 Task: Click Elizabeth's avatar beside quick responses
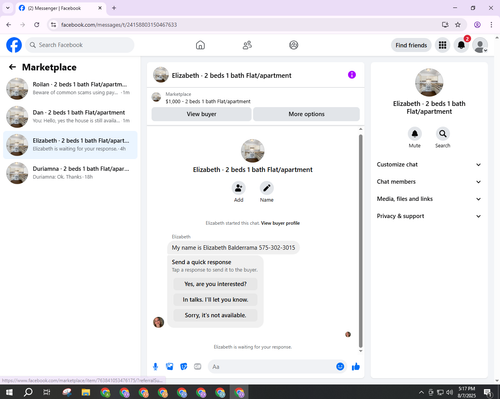(158, 322)
